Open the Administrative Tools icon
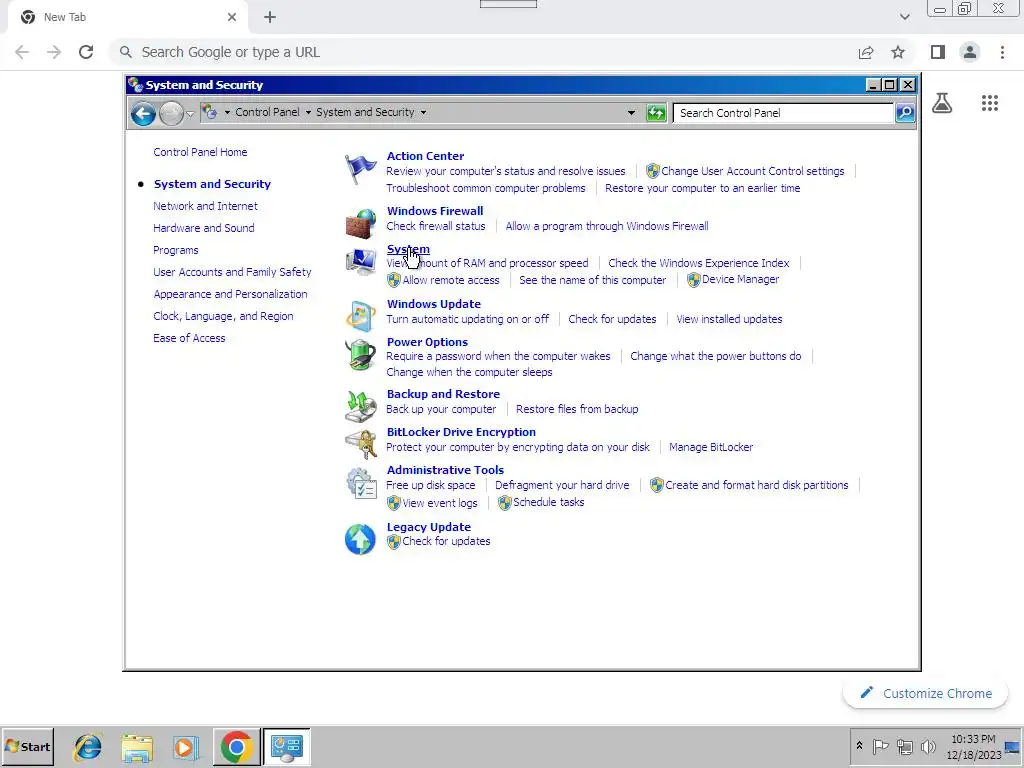This screenshot has height=768, width=1024. (x=360, y=483)
